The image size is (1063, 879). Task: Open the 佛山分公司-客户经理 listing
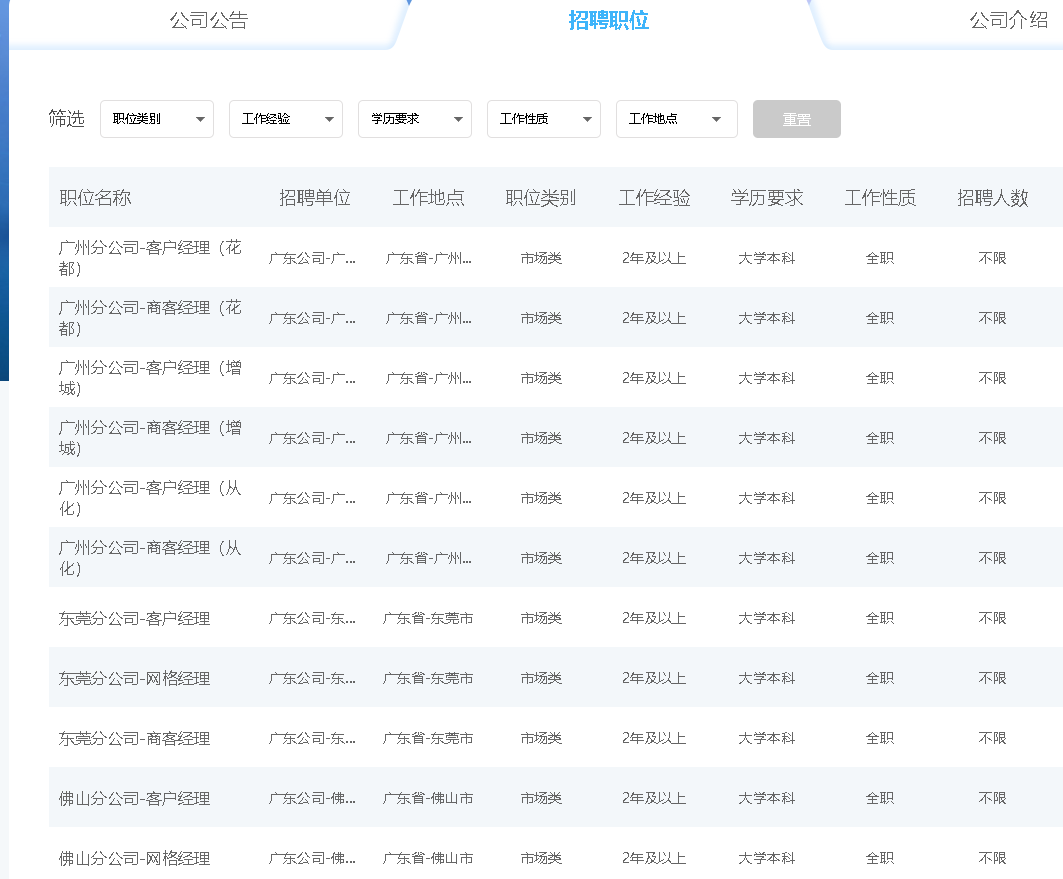point(132,798)
